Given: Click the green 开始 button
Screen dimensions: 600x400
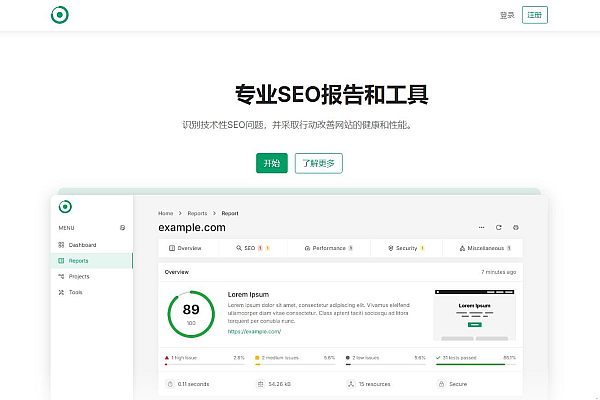Looking at the screenshot, I should pos(272,163).
